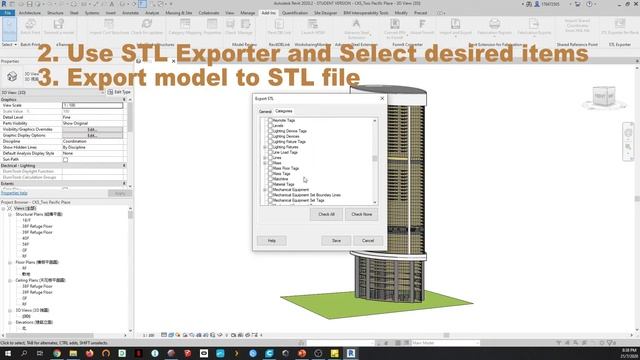Check the Lighting Fixtures checkbox
640x360 pixels.
(270, 147)
